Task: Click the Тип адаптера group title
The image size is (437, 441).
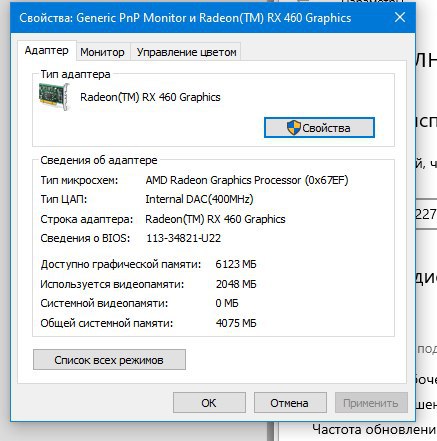Action: tap(75, 74)
